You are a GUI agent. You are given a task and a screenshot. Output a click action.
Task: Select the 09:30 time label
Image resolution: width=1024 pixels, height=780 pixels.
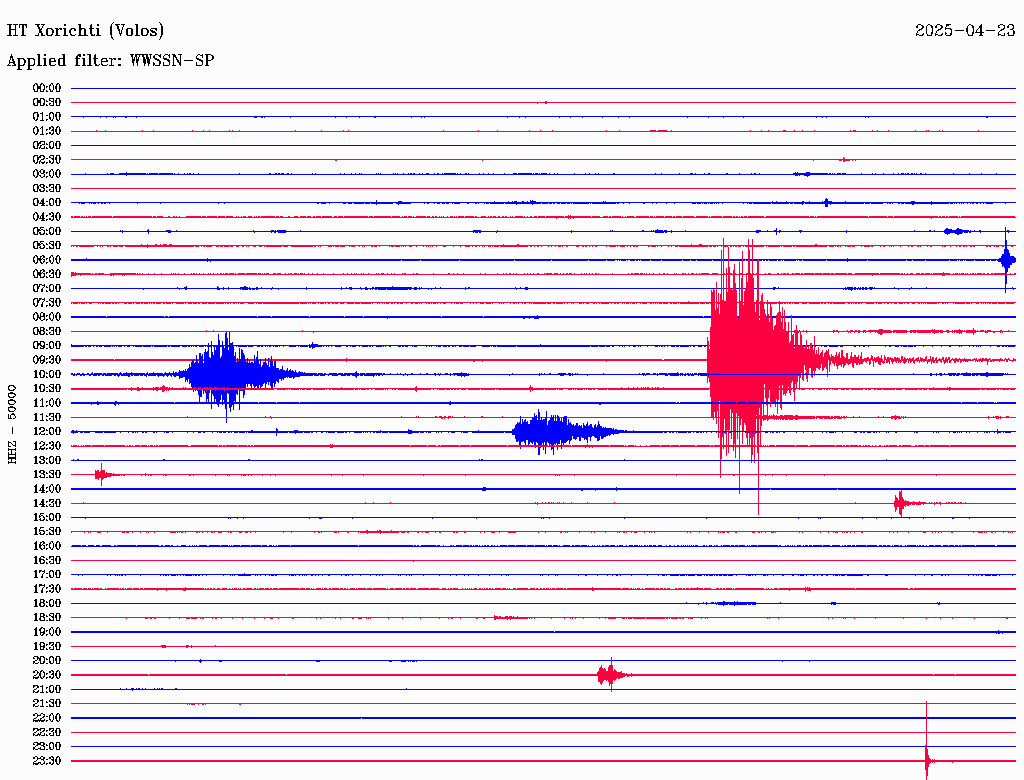pos(47,360)
